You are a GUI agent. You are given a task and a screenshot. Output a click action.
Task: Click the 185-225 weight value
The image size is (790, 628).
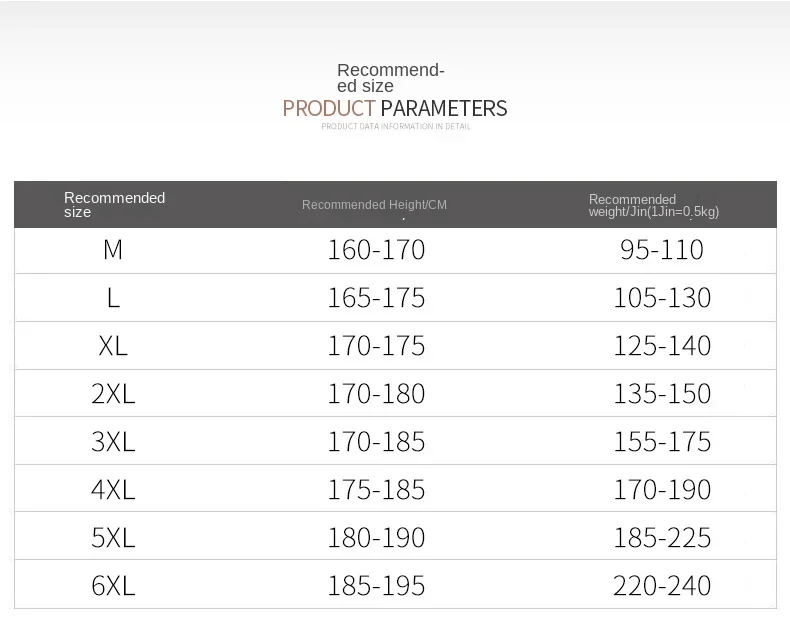coord(662,538)
